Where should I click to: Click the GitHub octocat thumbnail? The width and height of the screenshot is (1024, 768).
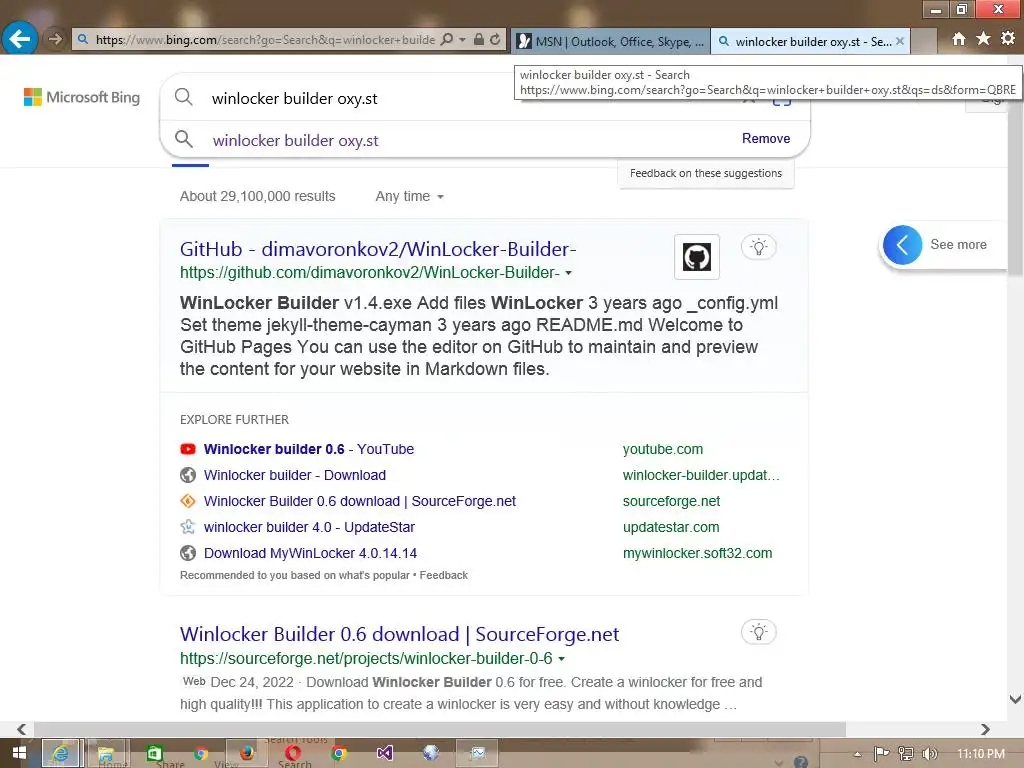(x=697, y=257)
